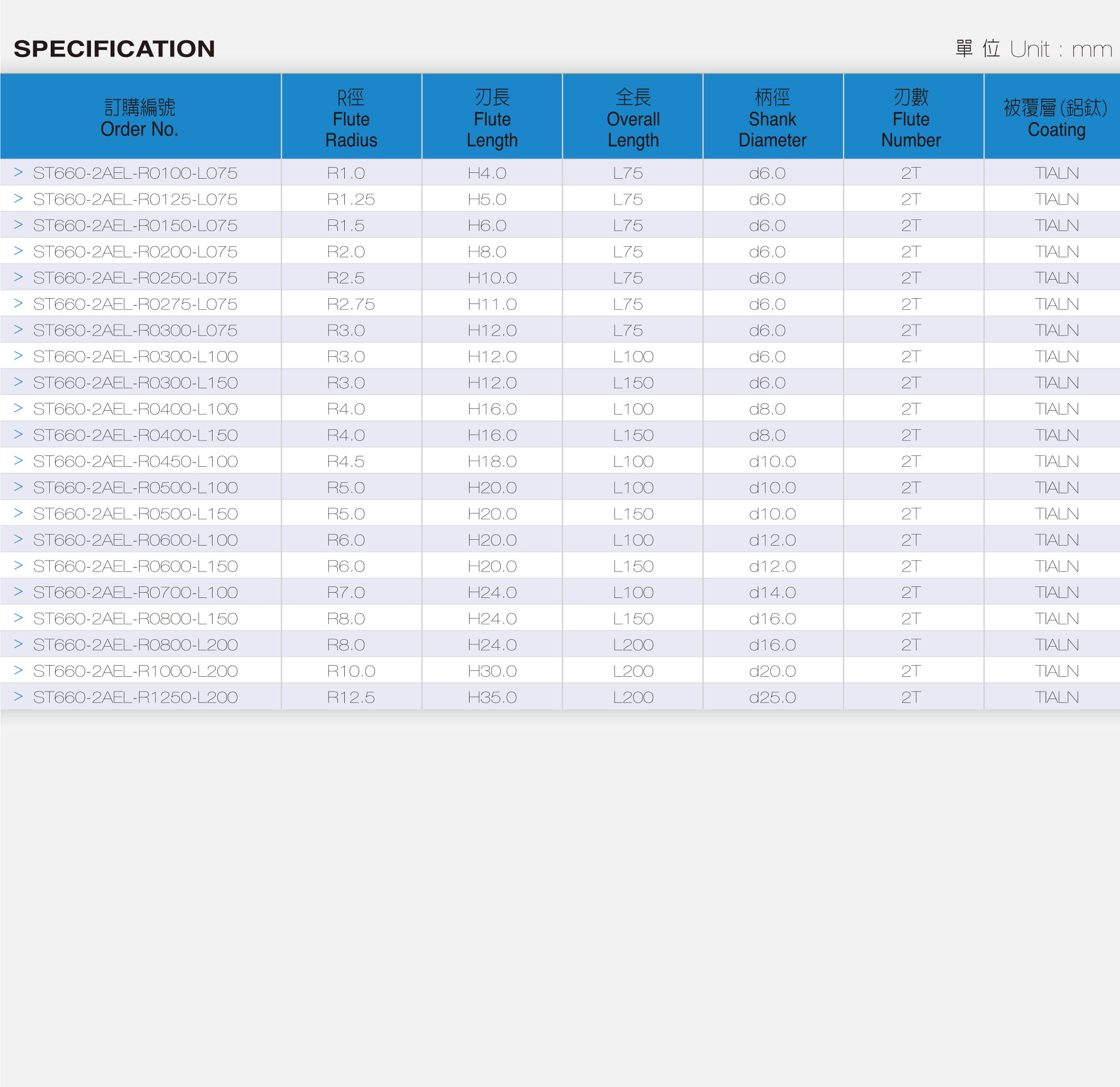Select order number ST660-2AEL-R0300-L100
The height and width of the screenshot is (1087, 1120).
pos(135,356)
